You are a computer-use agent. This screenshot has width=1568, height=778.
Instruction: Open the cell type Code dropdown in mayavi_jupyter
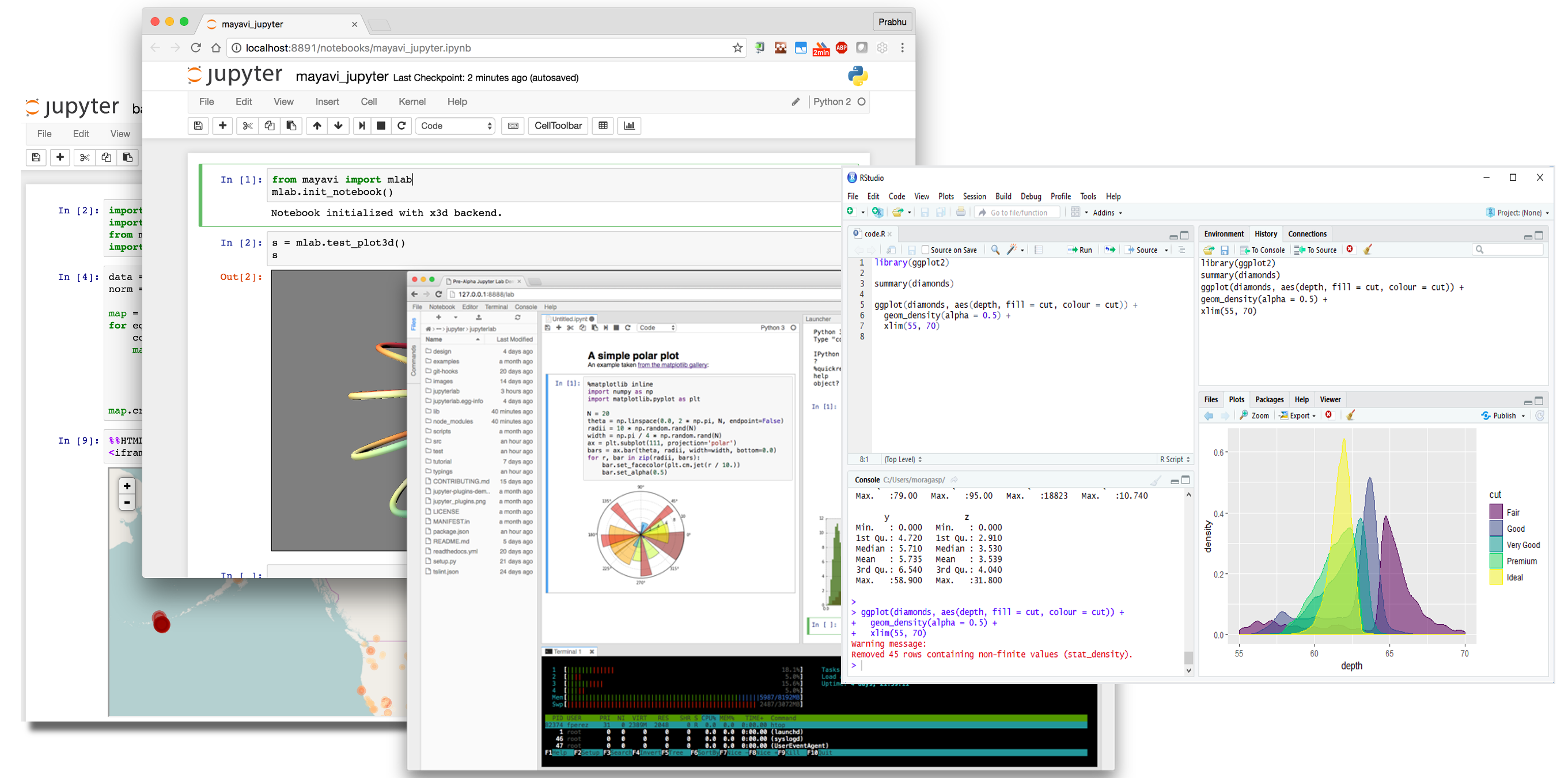coord(455,126)
